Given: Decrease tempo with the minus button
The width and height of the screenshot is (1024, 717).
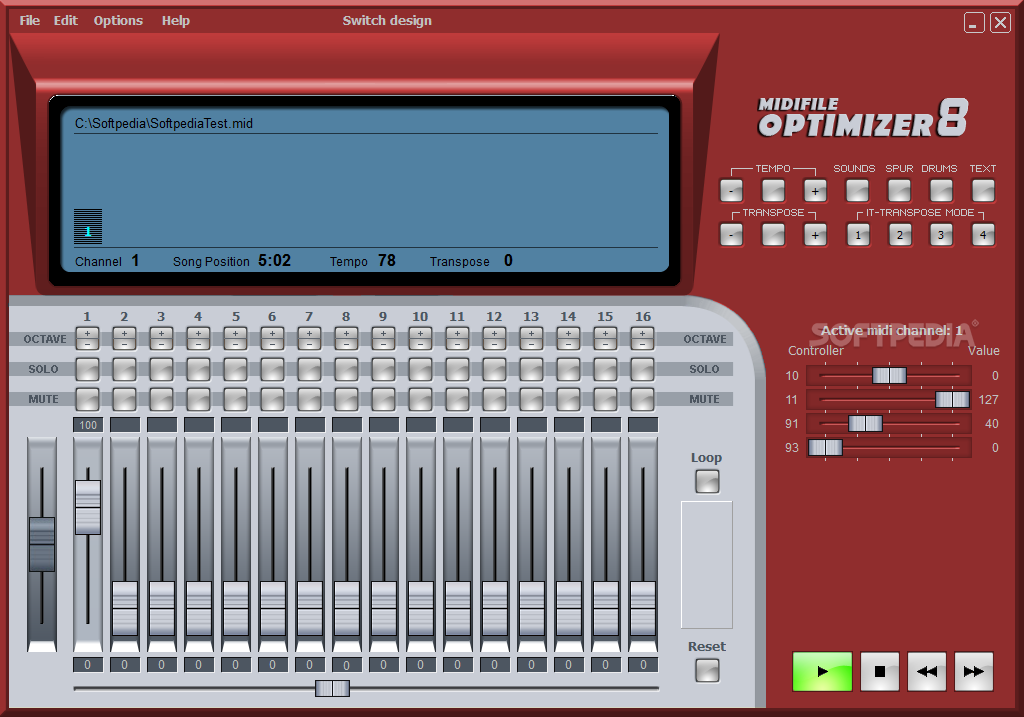Looking at the screenshot, I should point(731,191).
